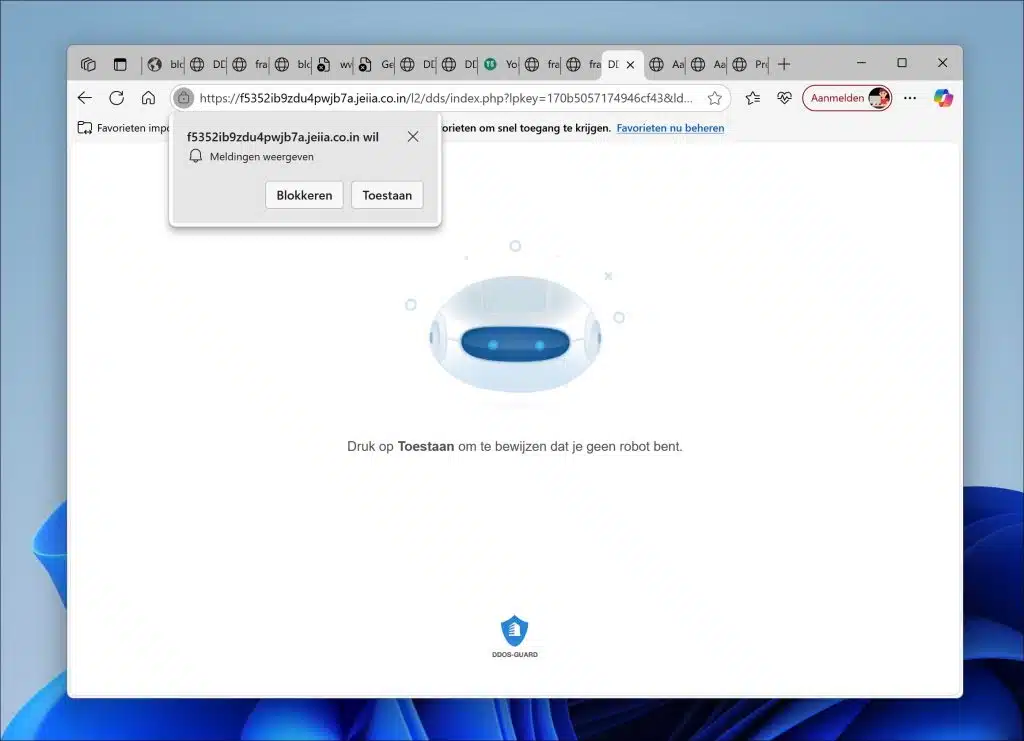Close the active DDoS tab
Image resolution: width=1024 pixels, height=741 pixels.
coord(630,64)
